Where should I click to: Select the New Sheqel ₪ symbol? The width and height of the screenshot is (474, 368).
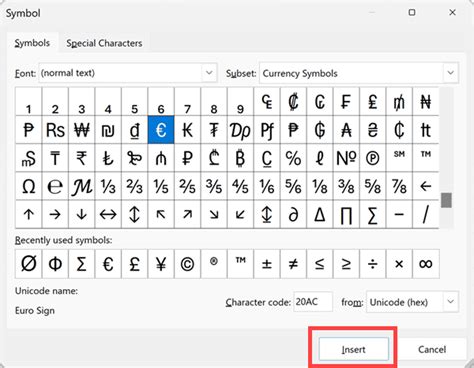[108, 130]
